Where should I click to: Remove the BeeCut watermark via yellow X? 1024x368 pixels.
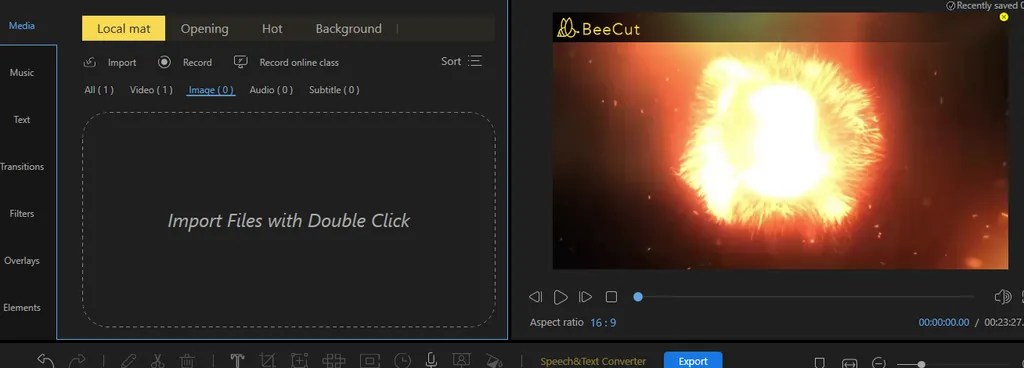[1004, 17]
